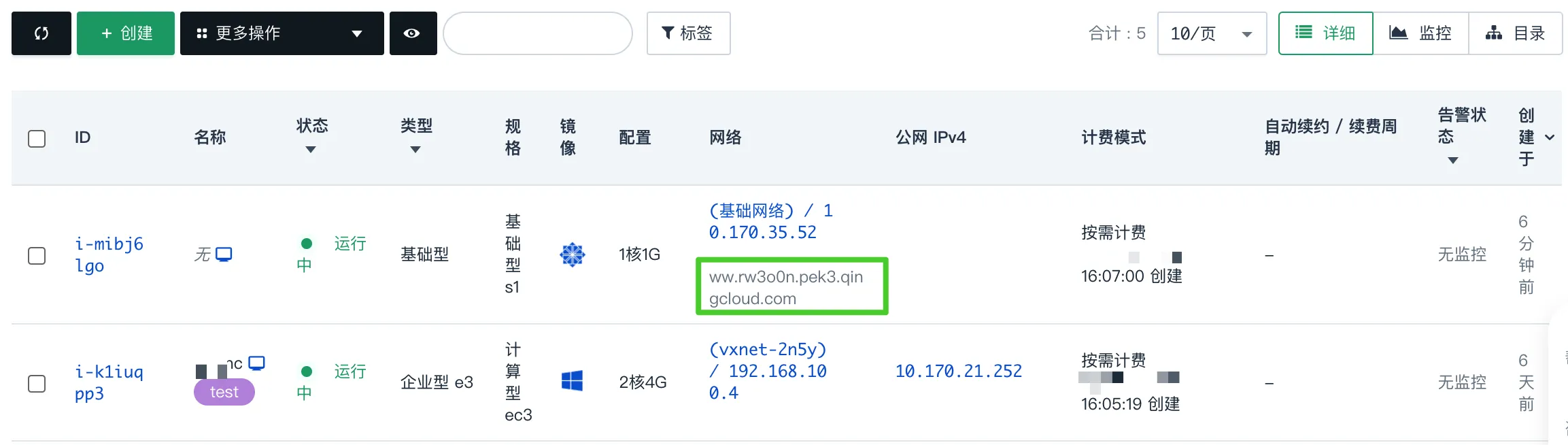This screenshot has height=445, width=1568.
Task: Switch to the 目录 view tab
Action: pyautogui.click(x=1514, y=33)
